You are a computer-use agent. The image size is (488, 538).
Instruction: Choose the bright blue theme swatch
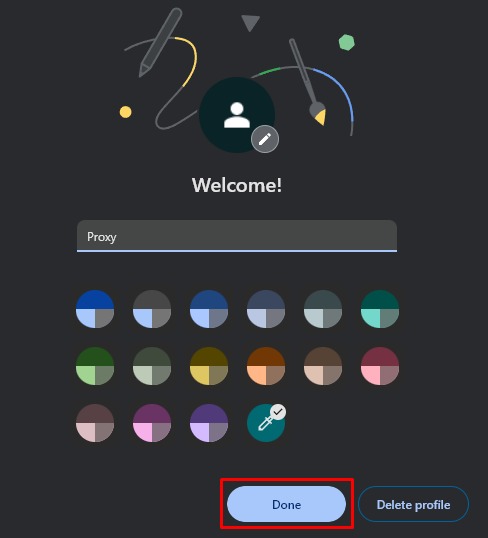pos(95,309)
